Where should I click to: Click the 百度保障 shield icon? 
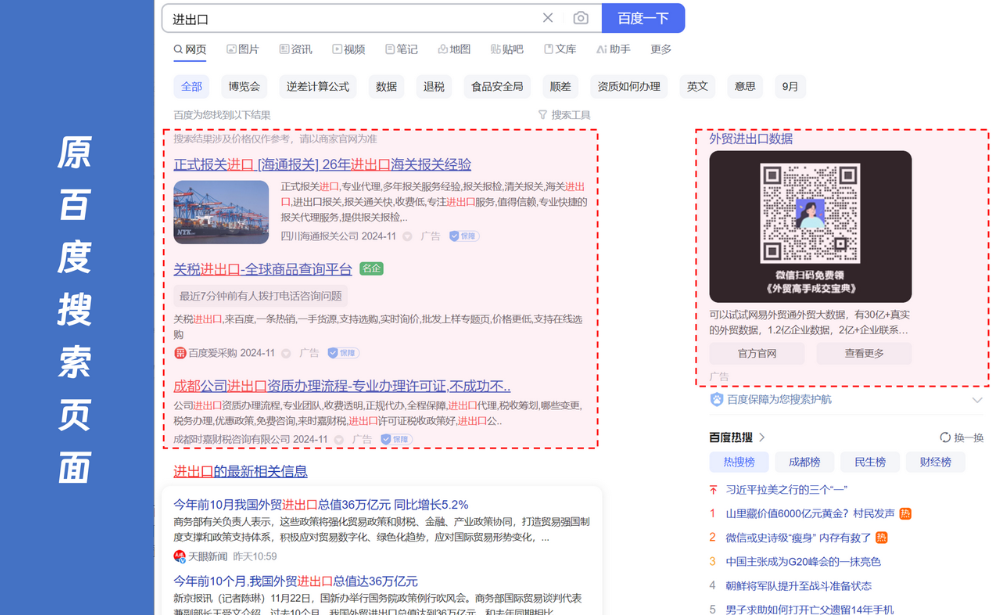tap(716, 399)
